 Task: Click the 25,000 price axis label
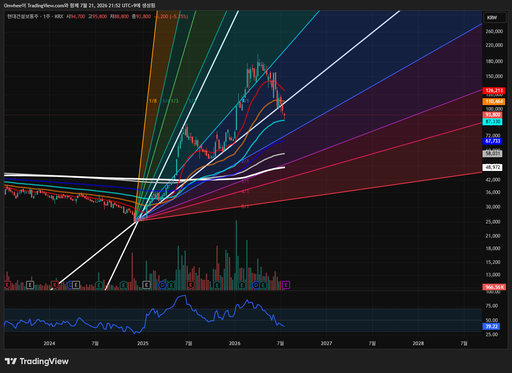pos(493,222)
